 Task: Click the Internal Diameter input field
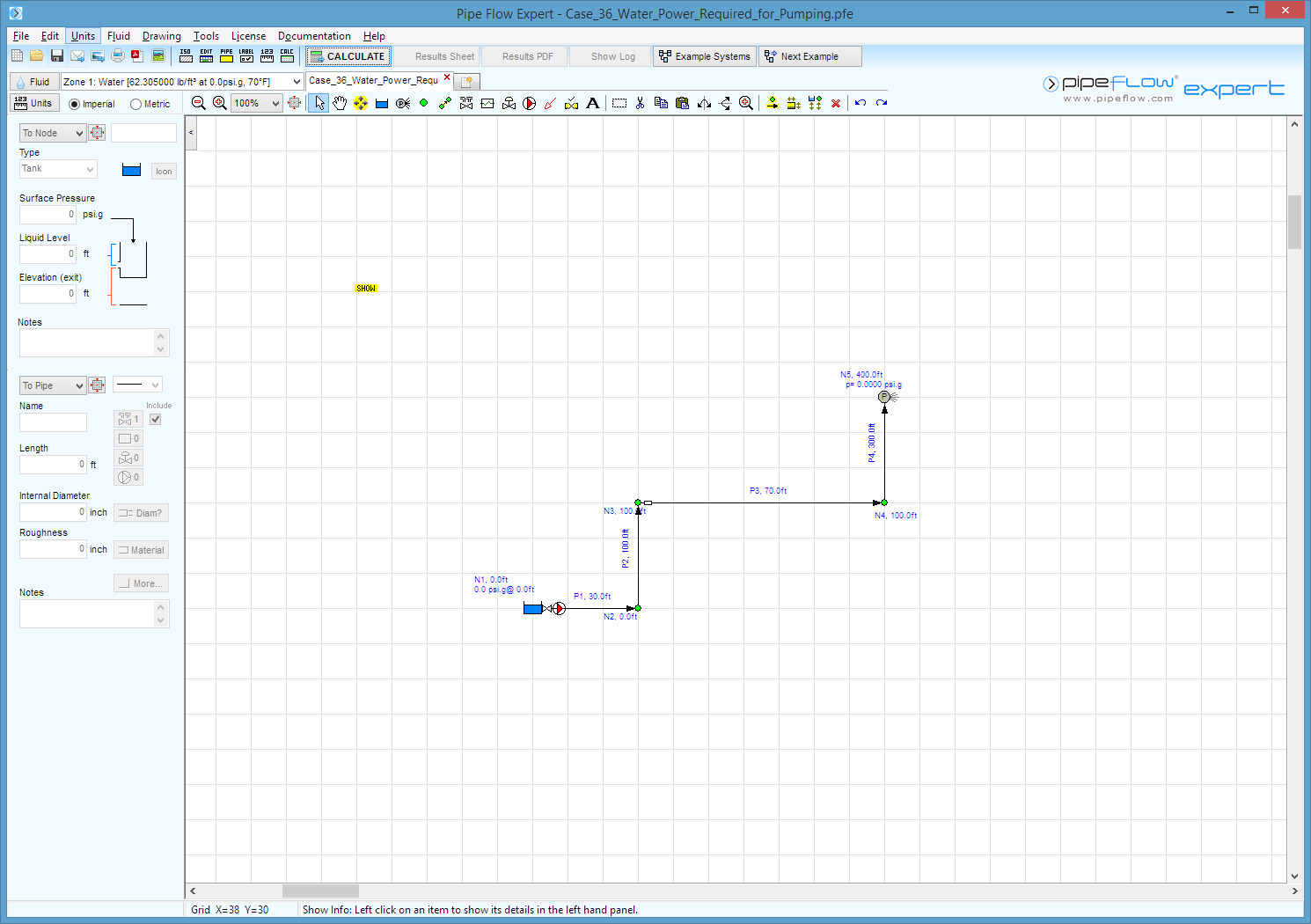tap(53, 512)
